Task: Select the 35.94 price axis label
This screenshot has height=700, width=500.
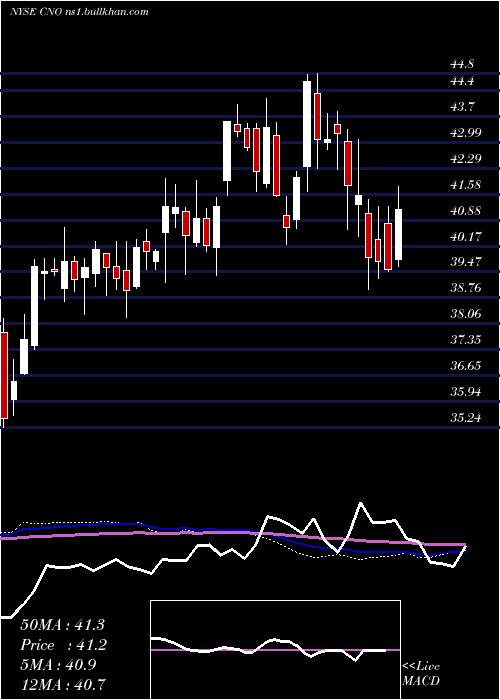Action: click(x=466, y=392)
